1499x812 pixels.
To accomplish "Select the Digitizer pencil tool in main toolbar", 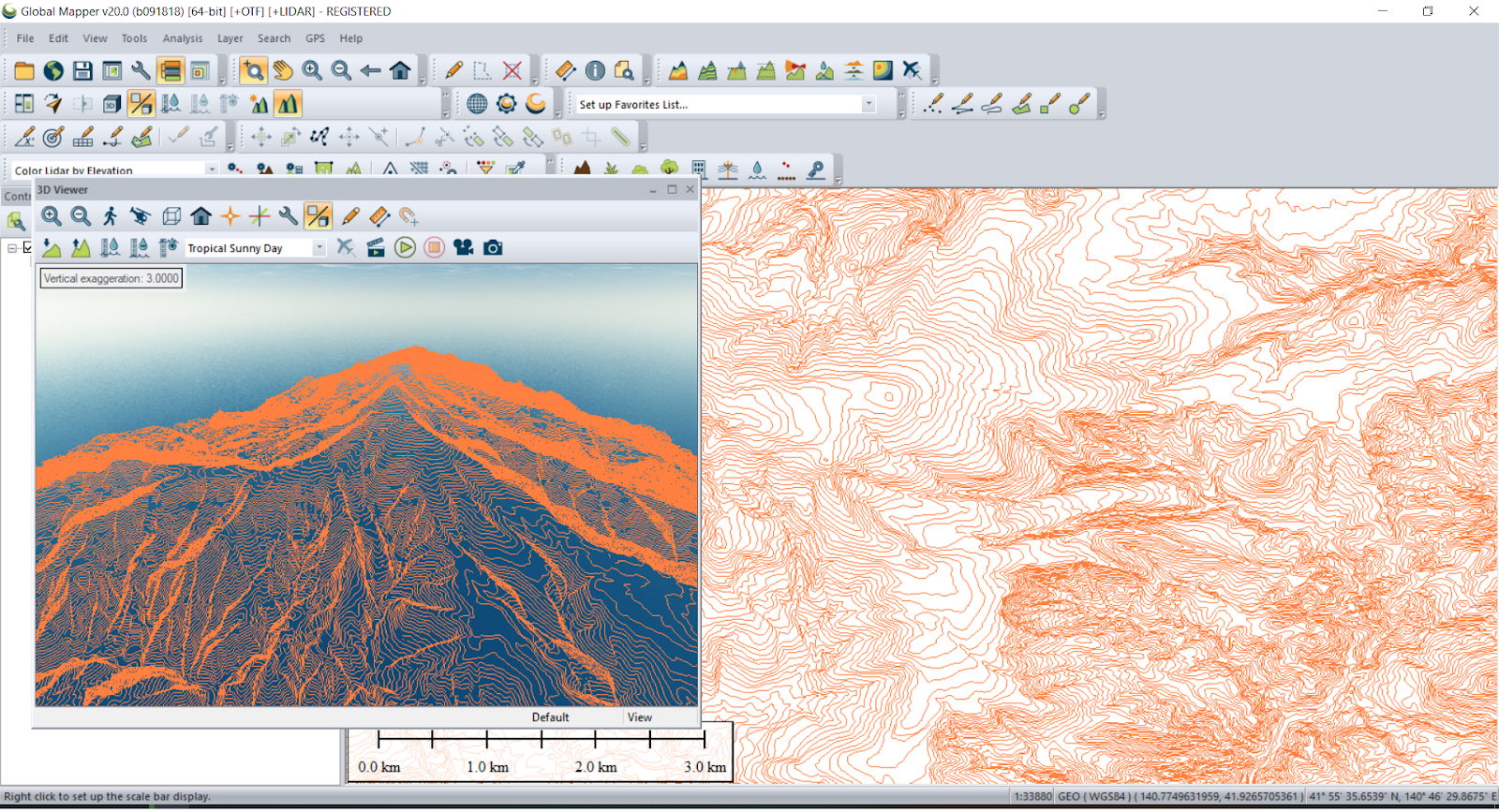I will [453, 70].
